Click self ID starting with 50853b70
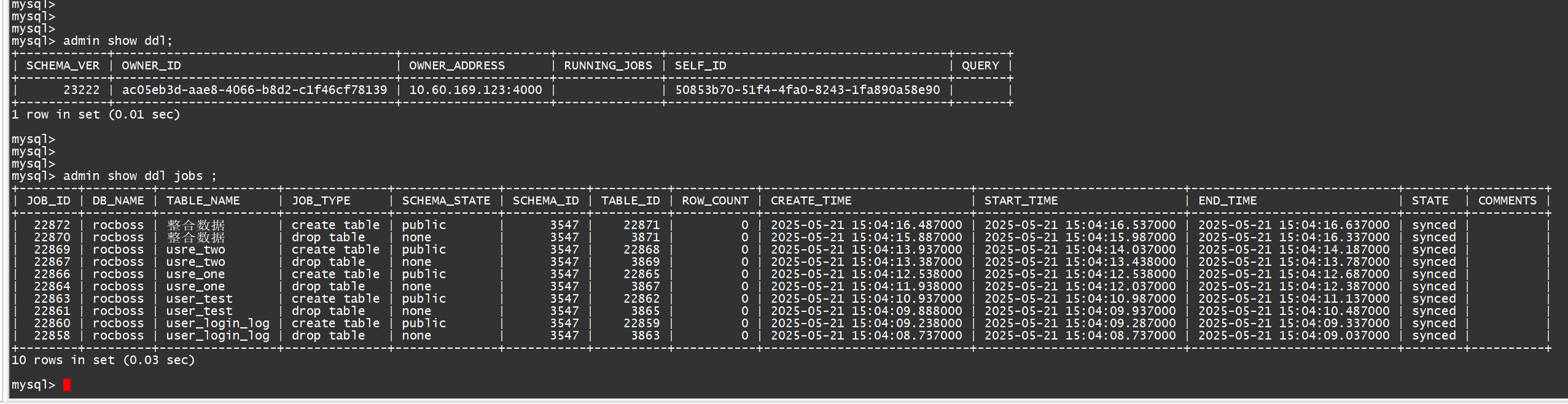 coord(807,90)
